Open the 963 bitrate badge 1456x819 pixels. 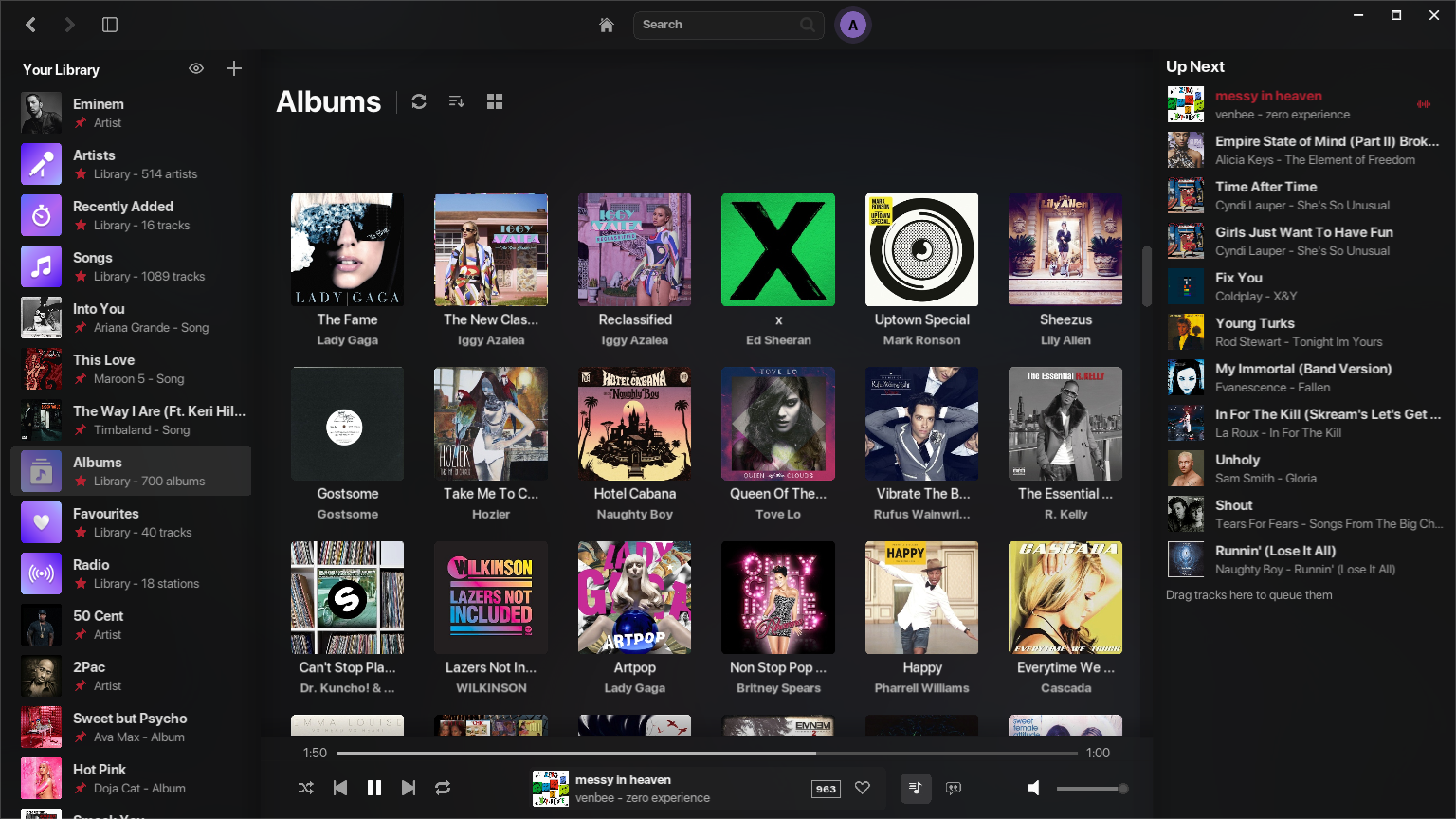tap(826, 789)
